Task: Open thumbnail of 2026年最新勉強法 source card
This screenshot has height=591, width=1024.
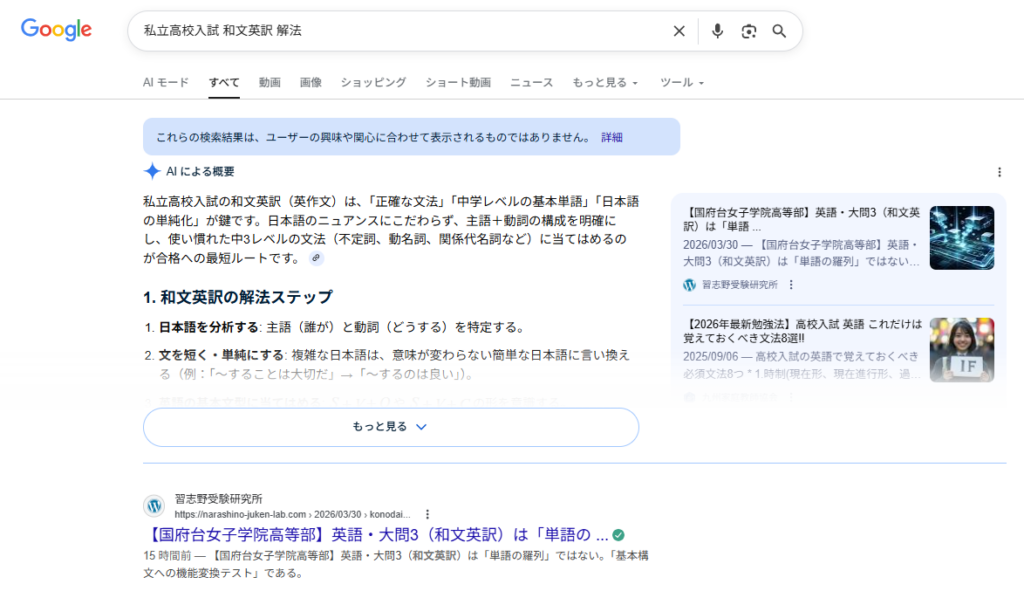Action: (x=961, y=350)
